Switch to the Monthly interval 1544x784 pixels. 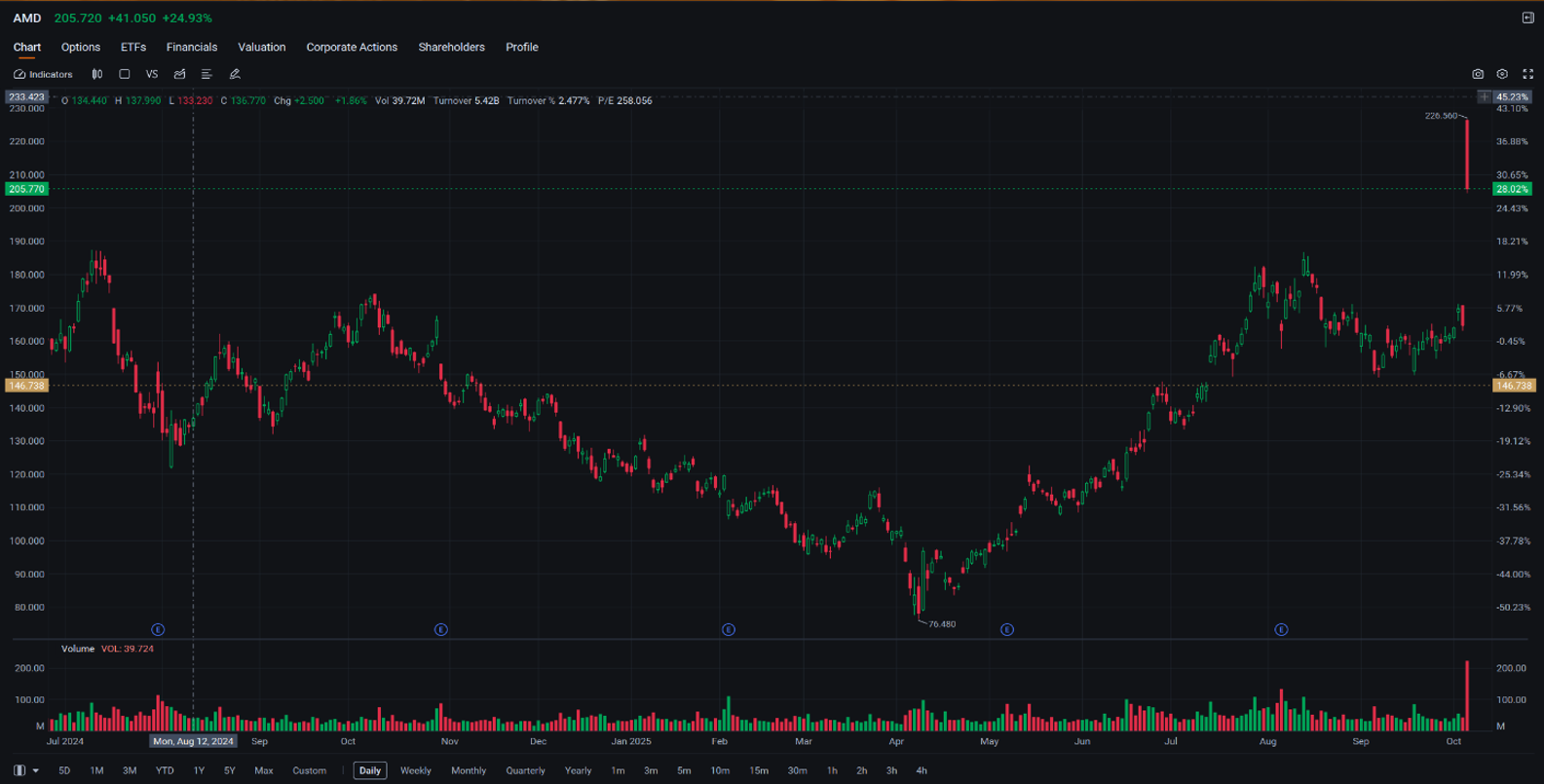click(x=469, y=770)
